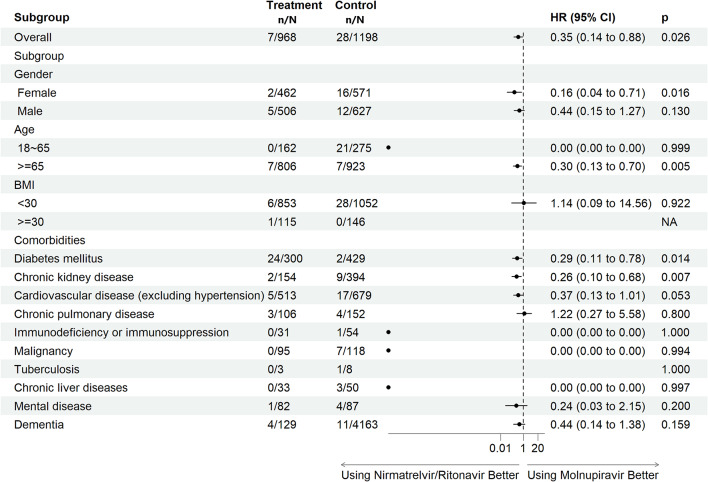Click the Chronic pulmonary disease forest plot marker

coord(524,314)
